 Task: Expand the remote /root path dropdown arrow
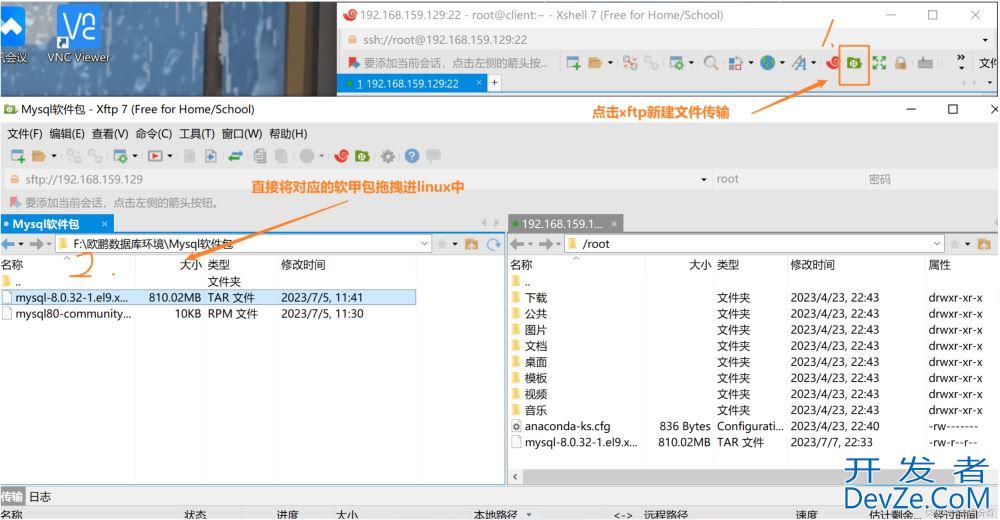pyautogui.click(x=937, y=244)
